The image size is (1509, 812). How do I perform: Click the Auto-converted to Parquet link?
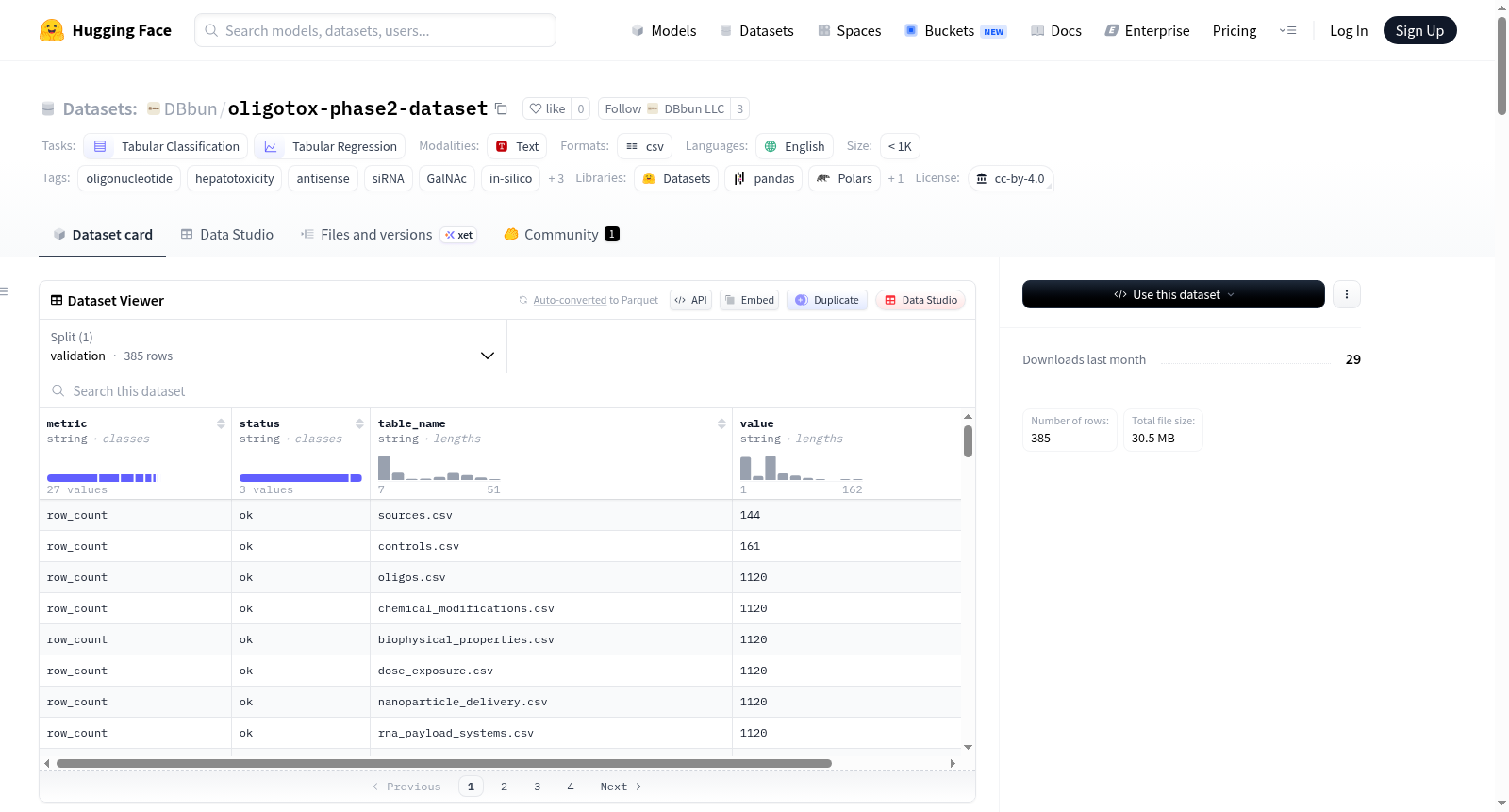click(x=570, y=300)
